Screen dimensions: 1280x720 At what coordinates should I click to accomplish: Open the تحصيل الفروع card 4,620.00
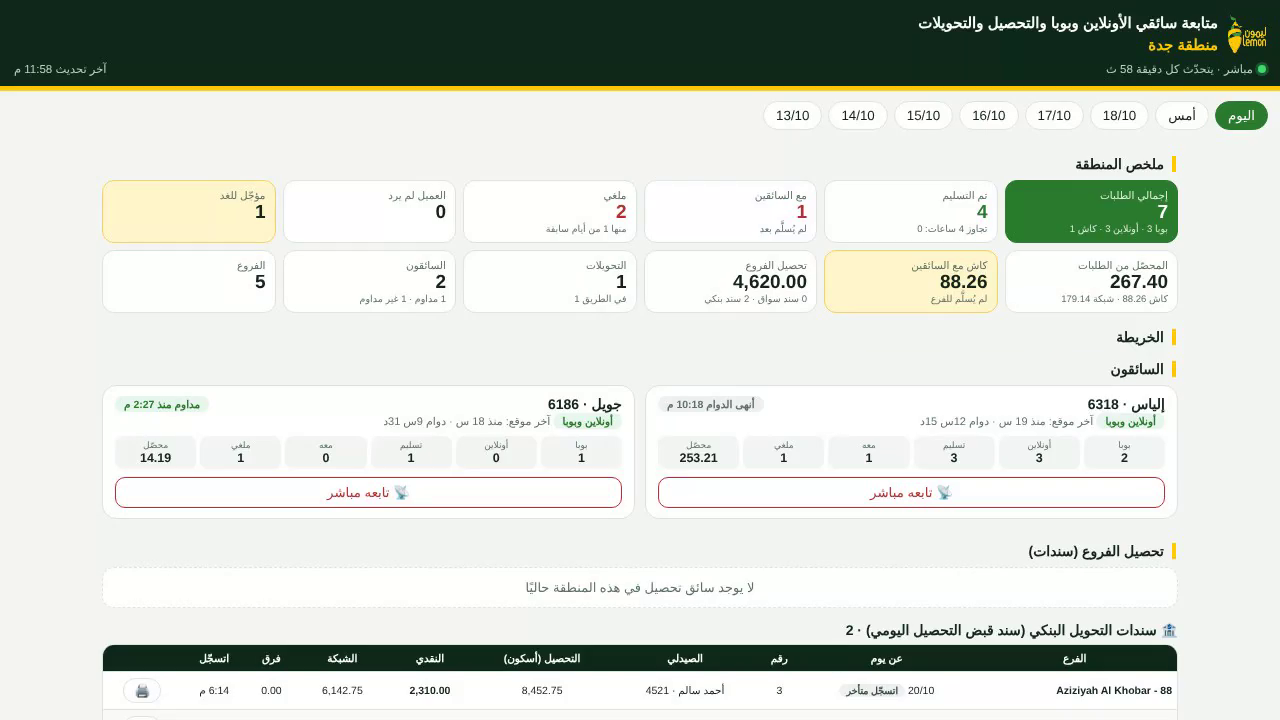[730, 281]
